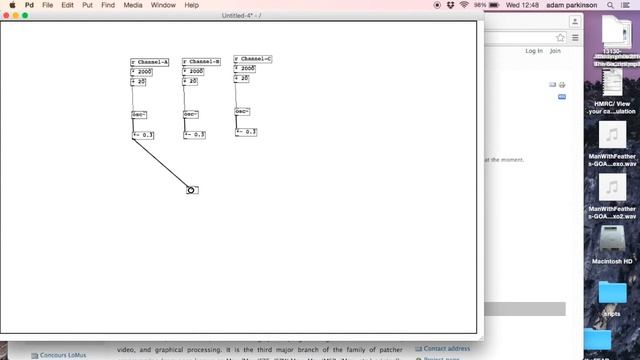
Task: Click the Concours LoMus link in browser
Action: point(63,356)
